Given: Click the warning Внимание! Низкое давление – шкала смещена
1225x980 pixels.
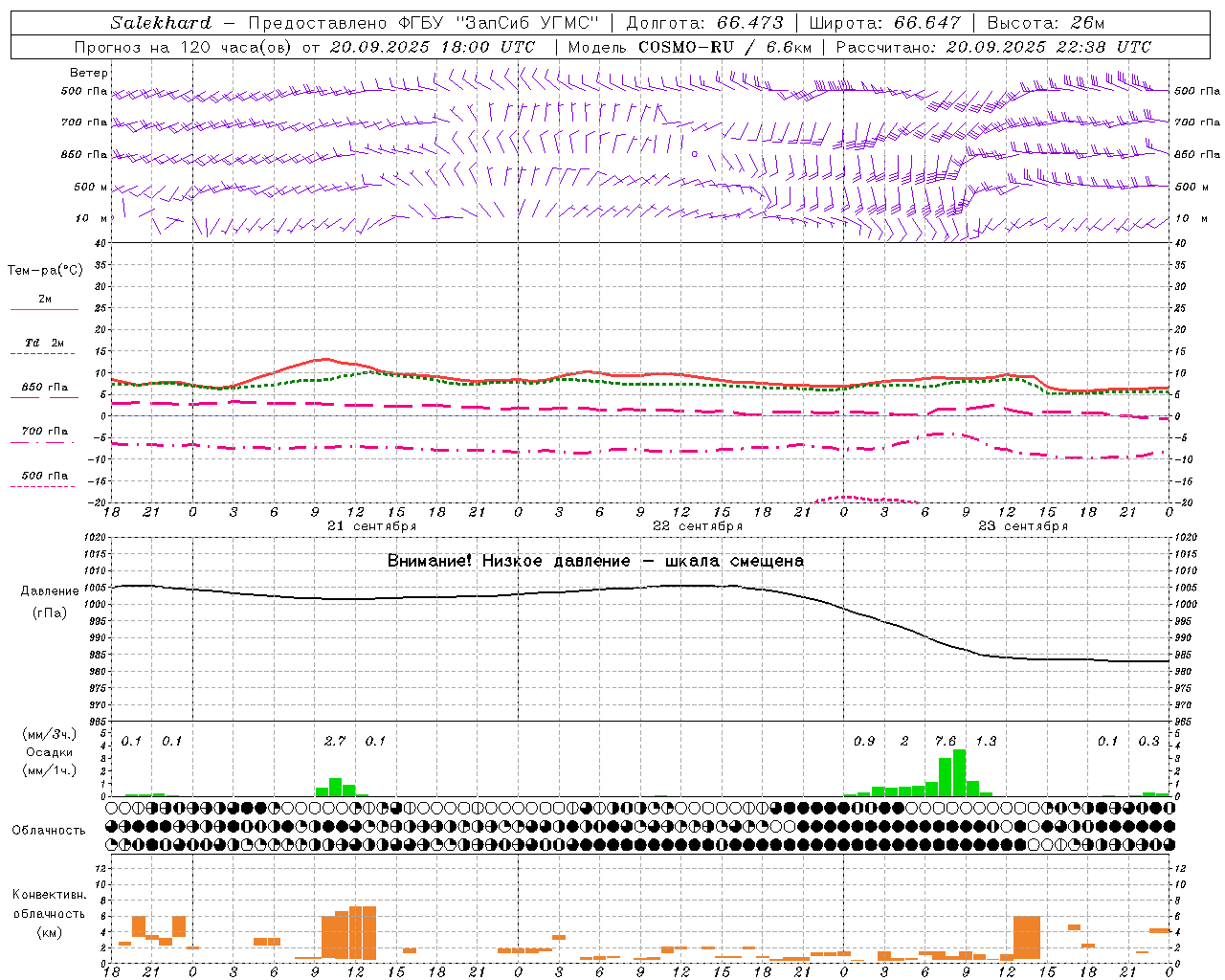Looking at the screenshot, I should [595, 561].
